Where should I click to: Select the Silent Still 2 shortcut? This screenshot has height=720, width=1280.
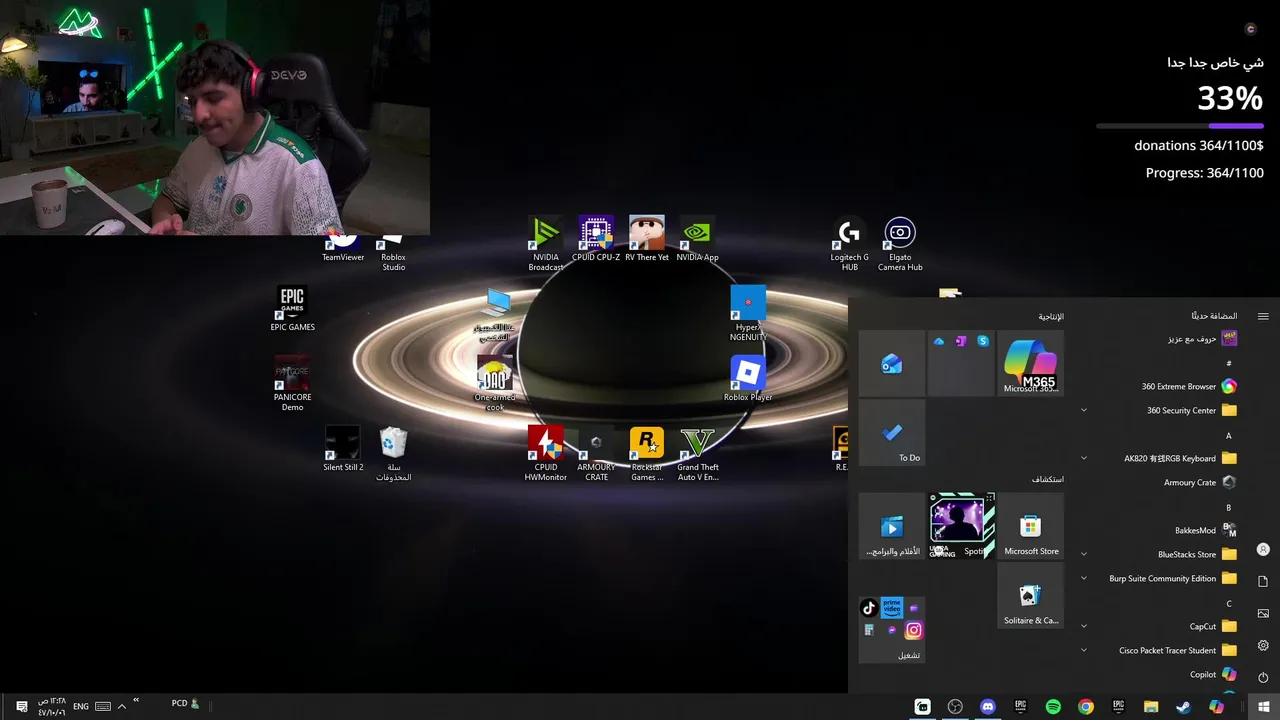343,448
